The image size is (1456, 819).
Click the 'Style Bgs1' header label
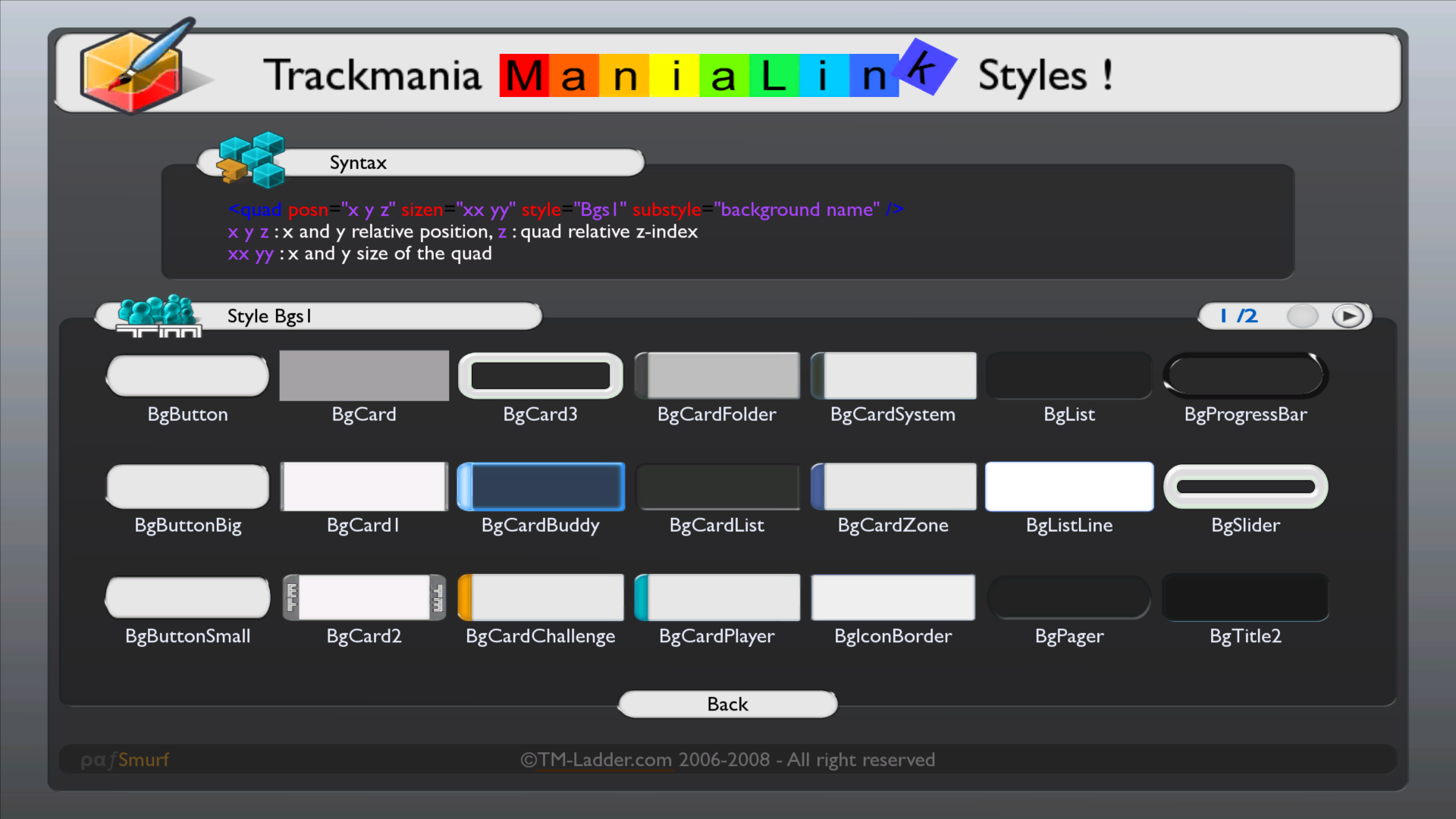(x=269, y=316)
